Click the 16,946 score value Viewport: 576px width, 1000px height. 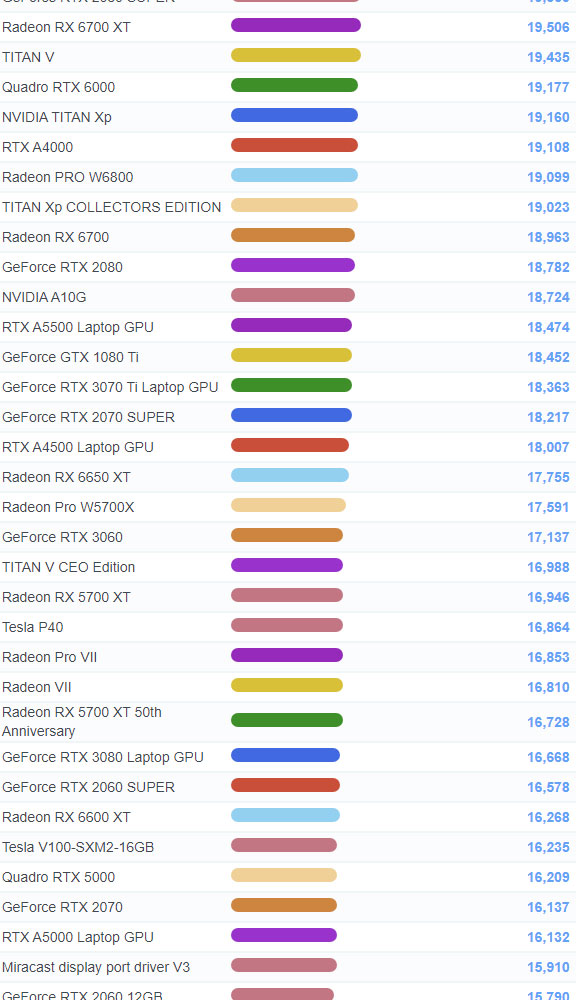[x=548, y=597]
